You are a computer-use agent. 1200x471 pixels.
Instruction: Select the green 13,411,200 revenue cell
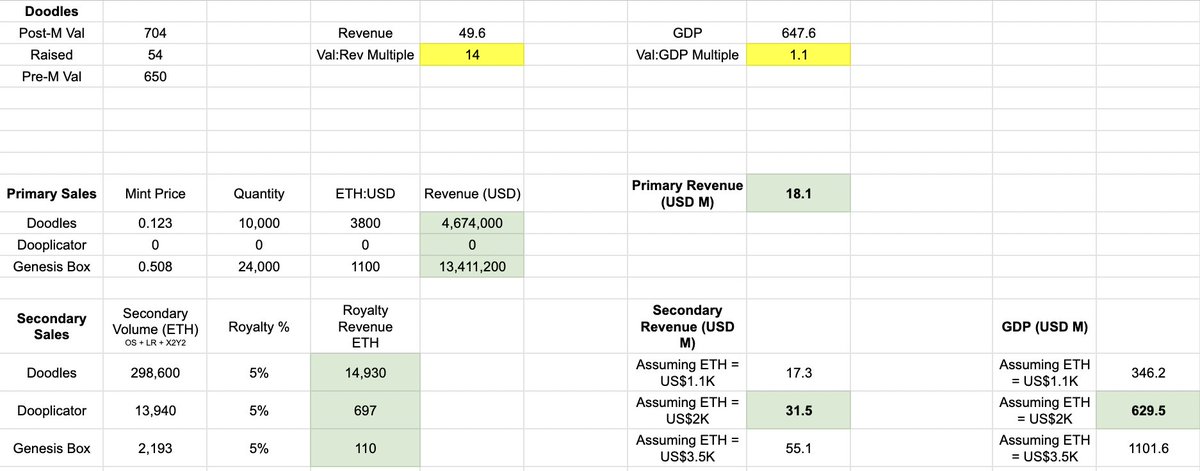472,267
